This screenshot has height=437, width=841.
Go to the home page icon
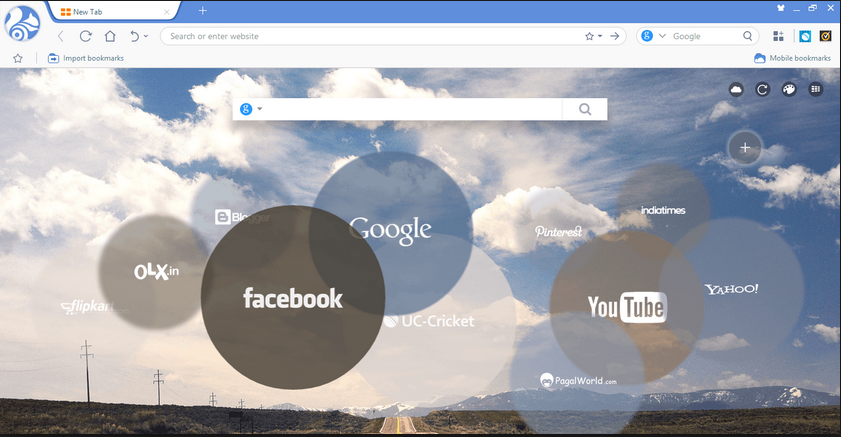[110, 36]
